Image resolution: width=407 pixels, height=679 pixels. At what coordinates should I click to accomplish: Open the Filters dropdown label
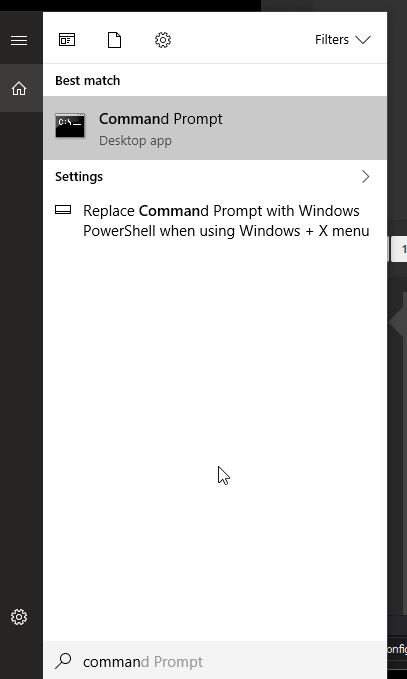[x=332, y=40]
